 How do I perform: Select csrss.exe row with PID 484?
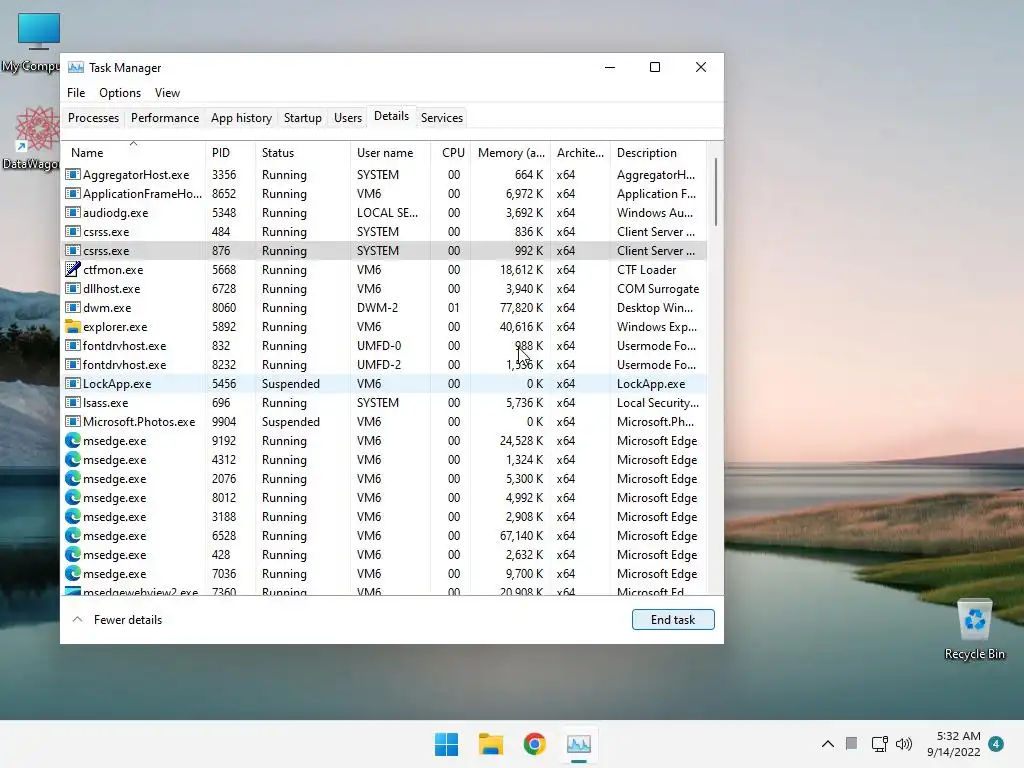tap(385, 231)
